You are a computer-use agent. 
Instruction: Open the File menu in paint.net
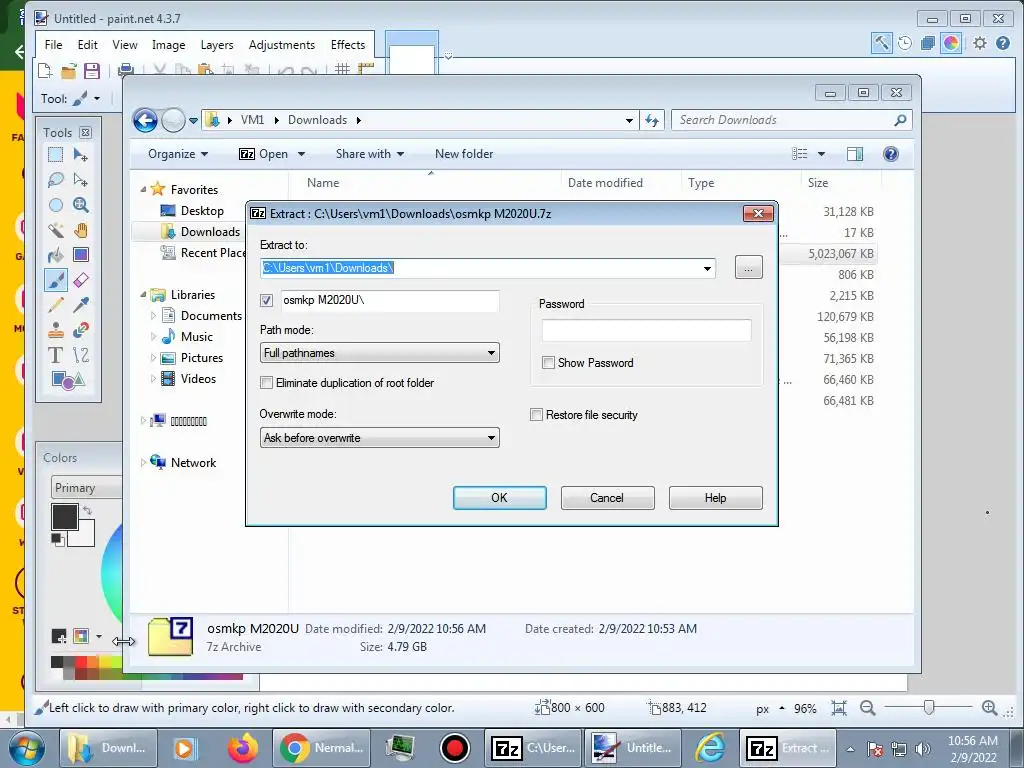(x=54, y=45)
